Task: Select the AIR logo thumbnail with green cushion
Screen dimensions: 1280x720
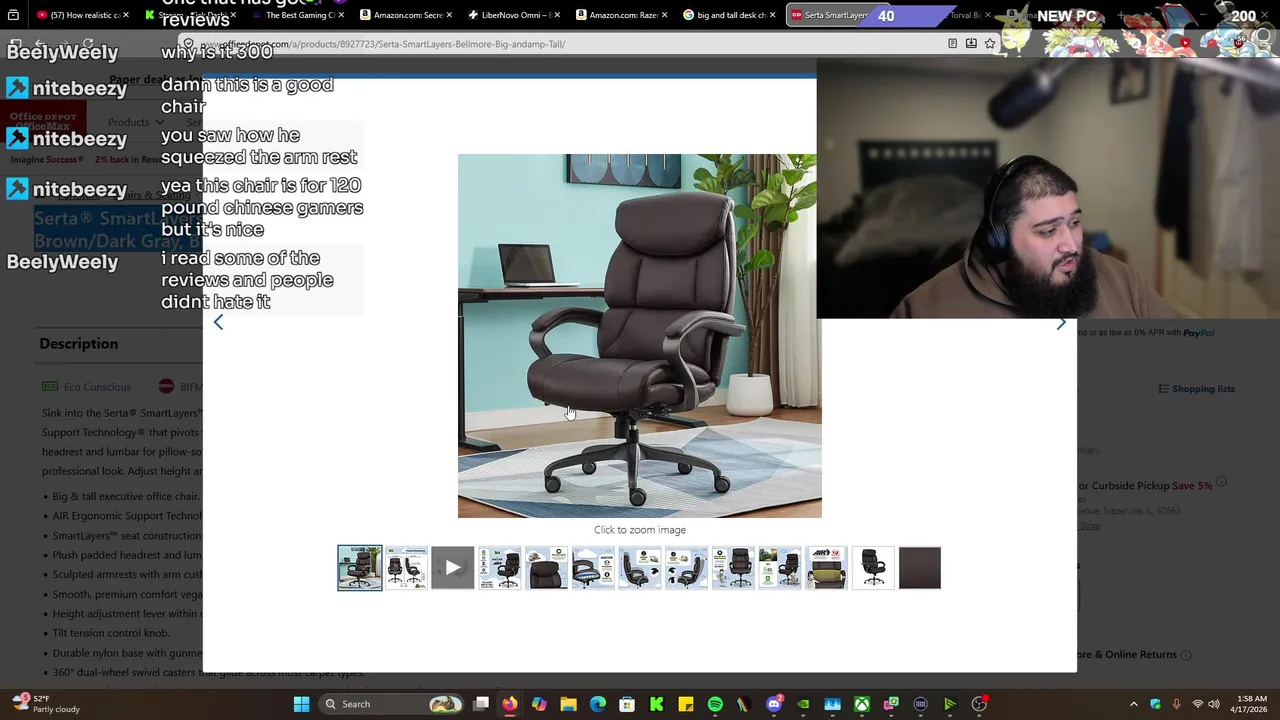Action: click(x=826, y=568)
